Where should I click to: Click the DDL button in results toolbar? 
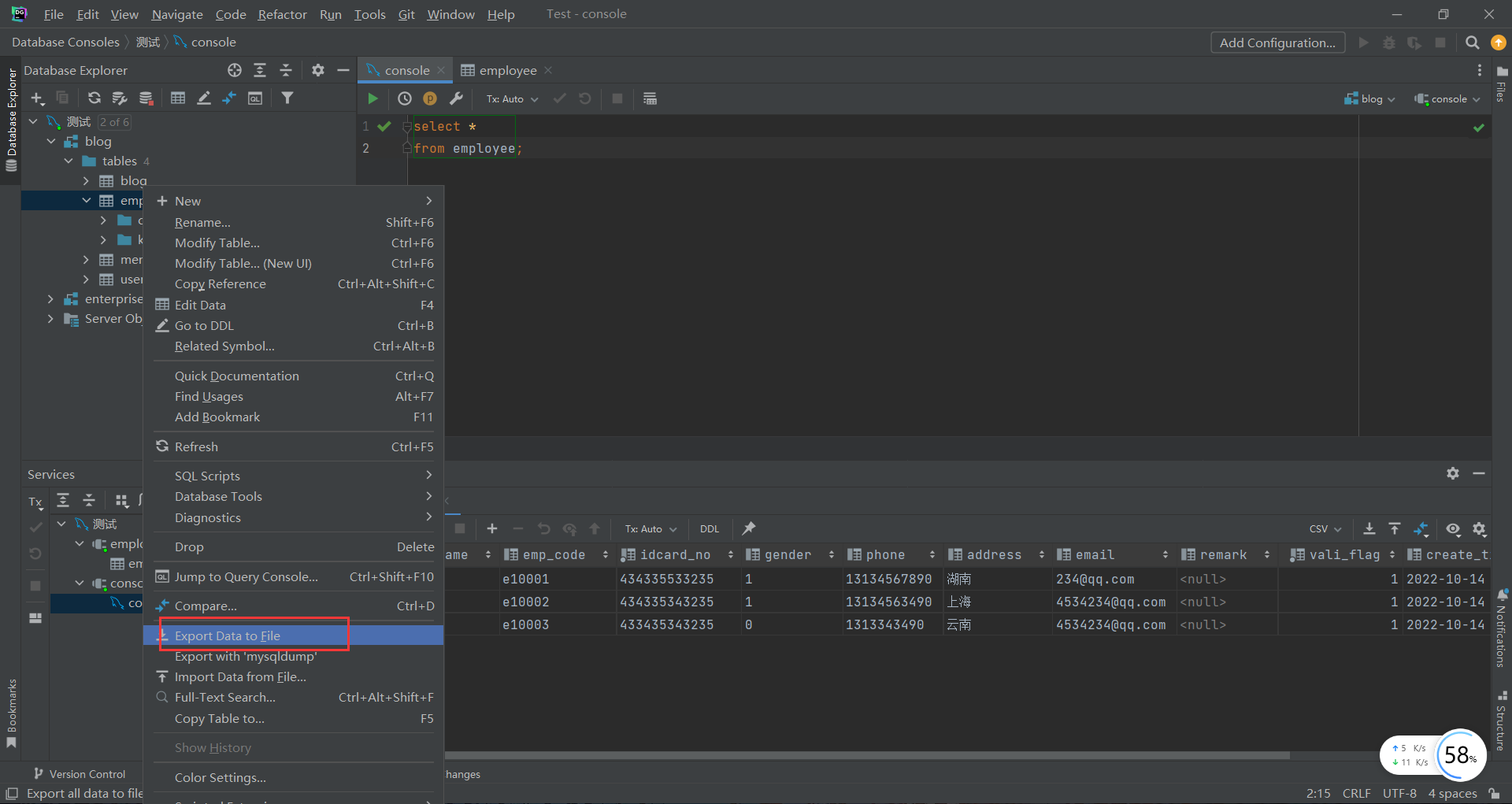pos(710,528)
